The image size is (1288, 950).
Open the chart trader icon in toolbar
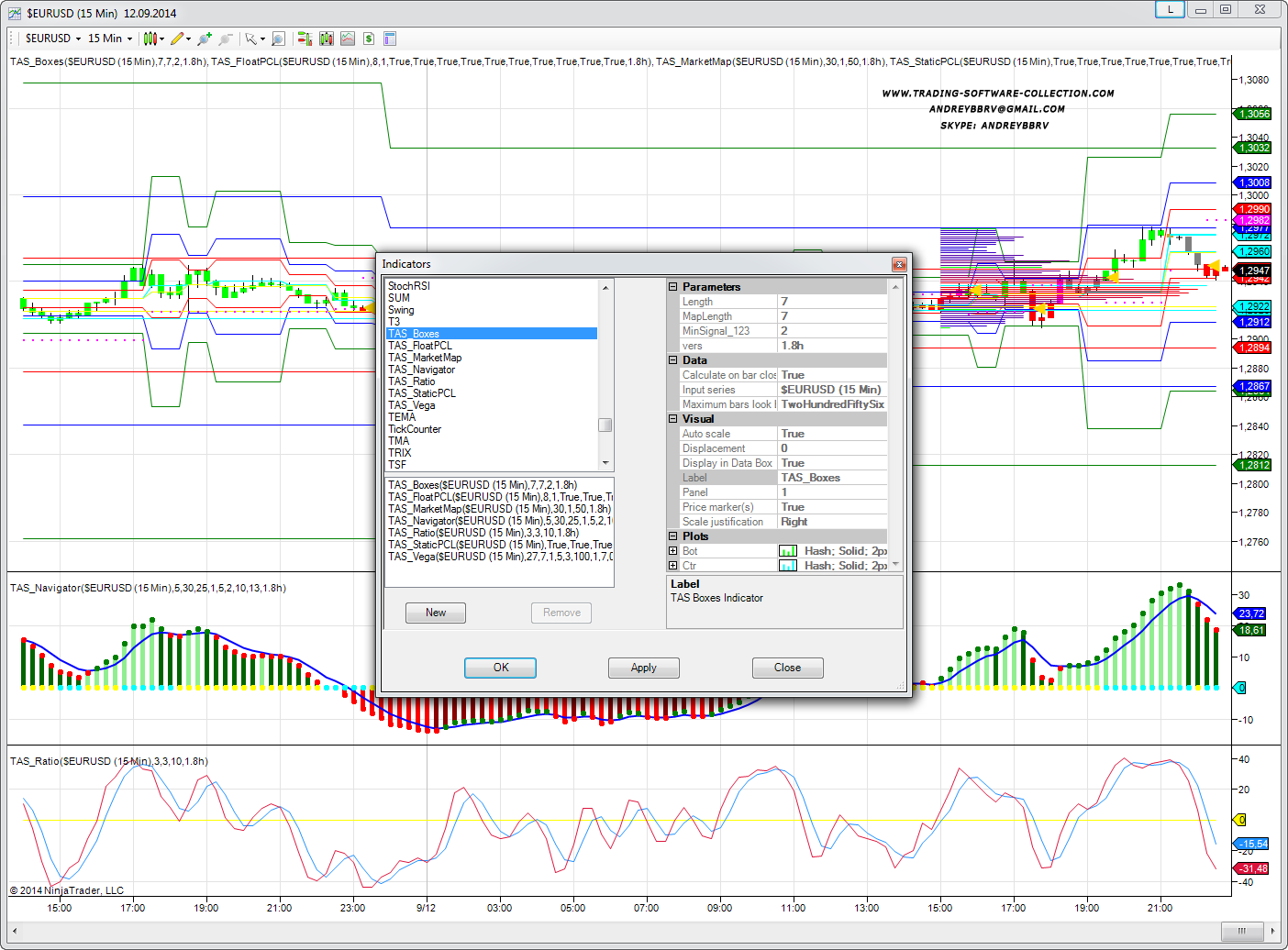coord(305,39)
